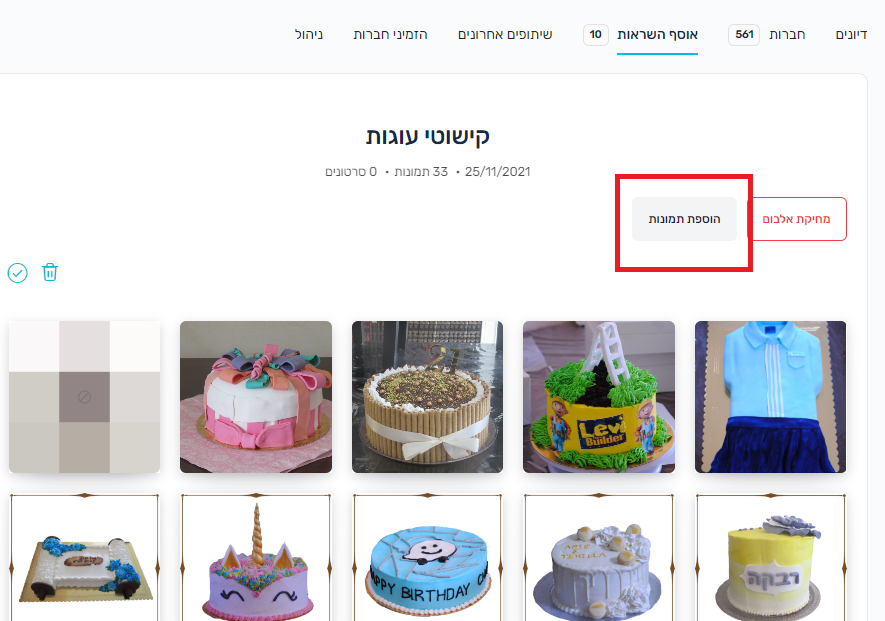Open the Levi Builder cake photo
The height and width of the screenshot is (621, 885).
[x=599, y=397]
